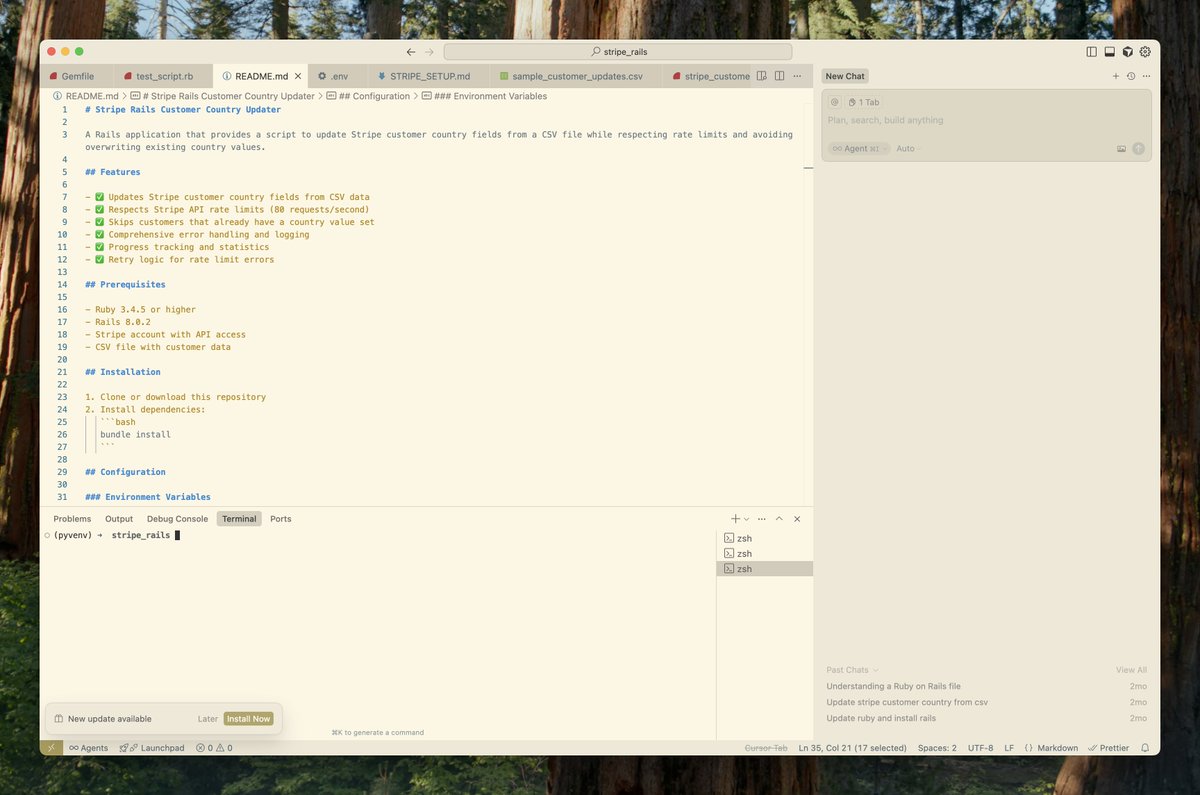The height and width of the screenshot is (795, 1200).
Task: Click the 1 Tab context pill
Action: pos(864,102)
